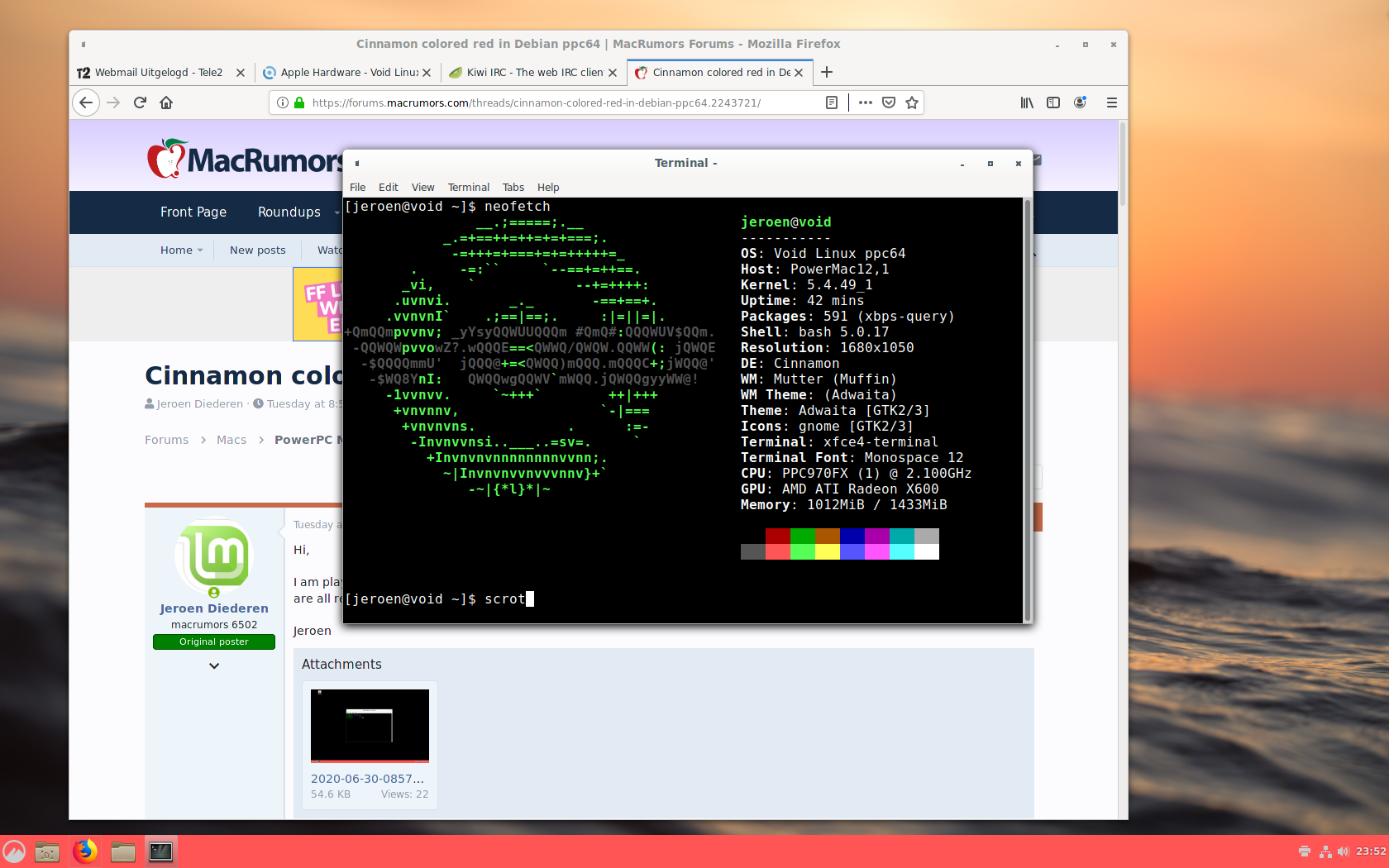
Task: Open Firefox hamburger menu
Action: click(1112, 103)
